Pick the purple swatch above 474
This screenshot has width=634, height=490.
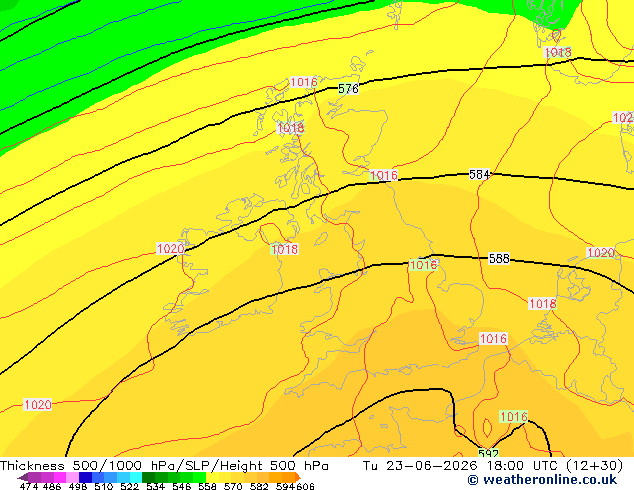(34, 477)
